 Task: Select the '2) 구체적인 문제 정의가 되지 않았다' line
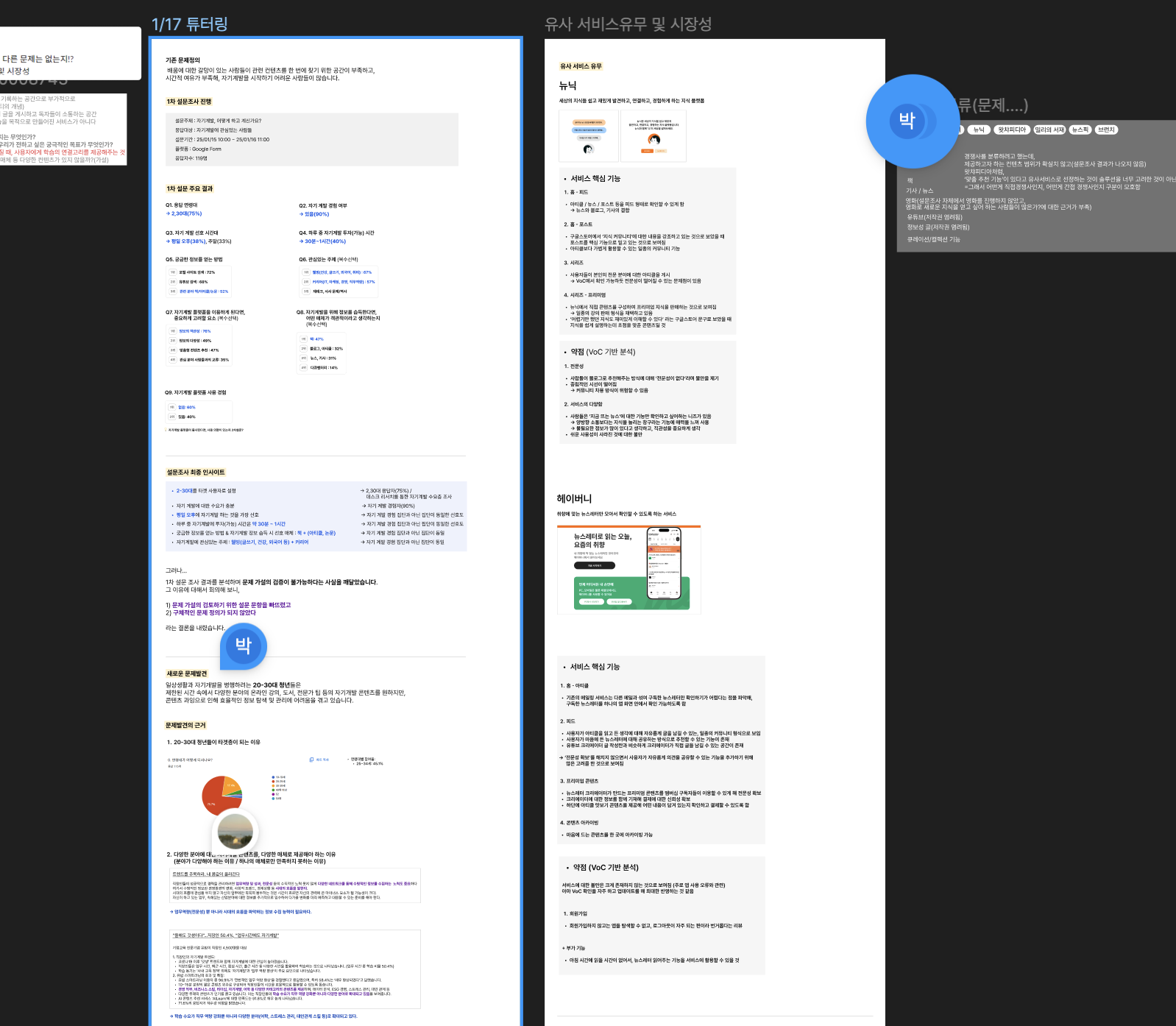210,612
